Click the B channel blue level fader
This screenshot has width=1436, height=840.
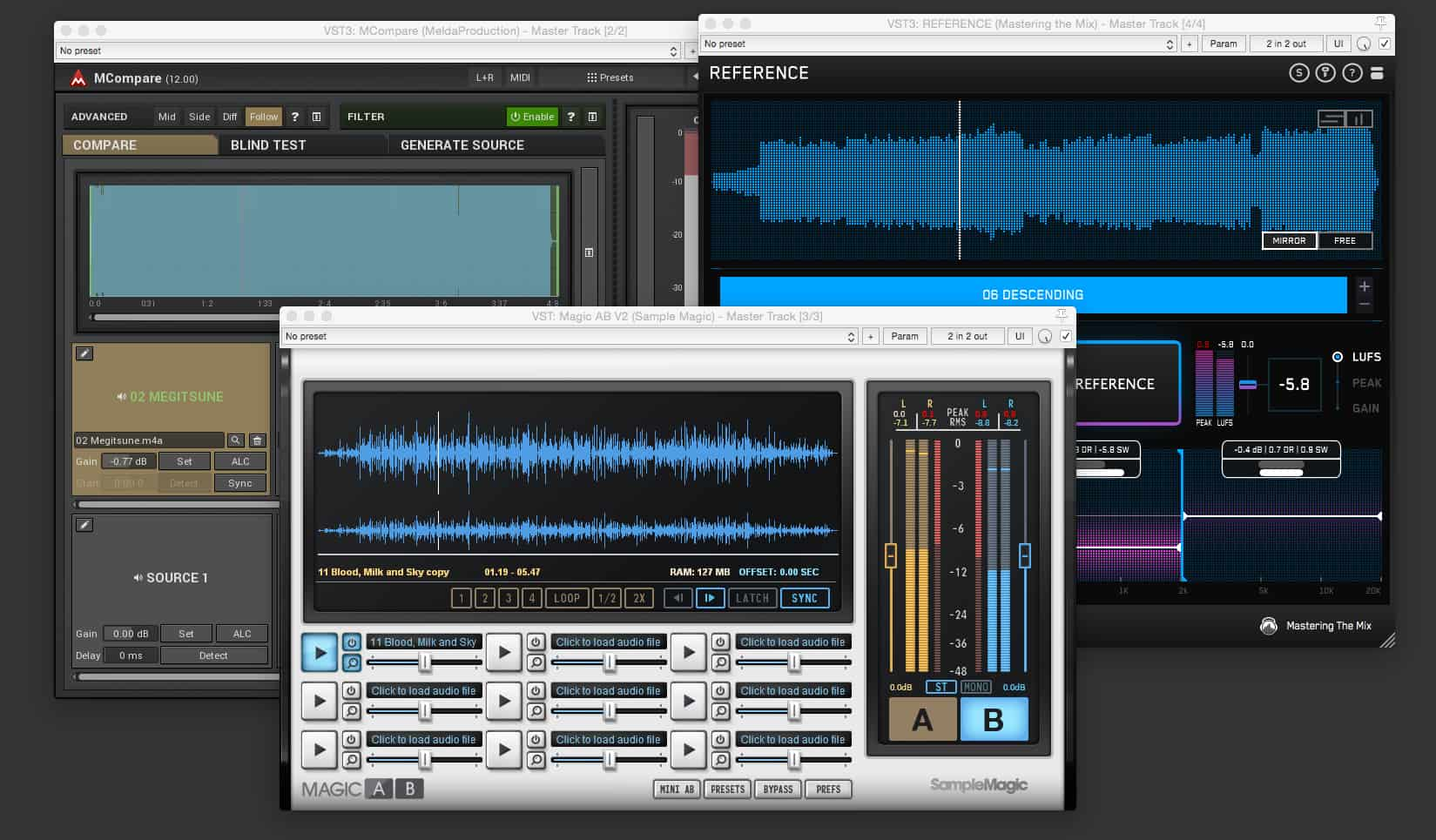1025,555
